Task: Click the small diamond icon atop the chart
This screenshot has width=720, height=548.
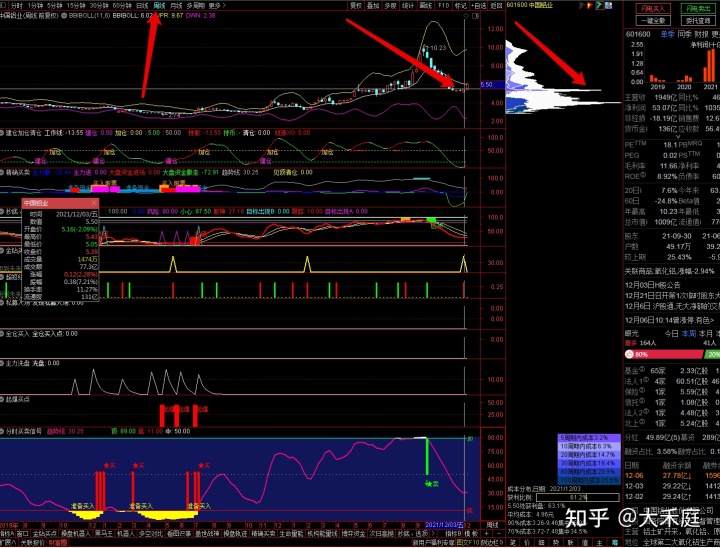Action: pos(466,16)
